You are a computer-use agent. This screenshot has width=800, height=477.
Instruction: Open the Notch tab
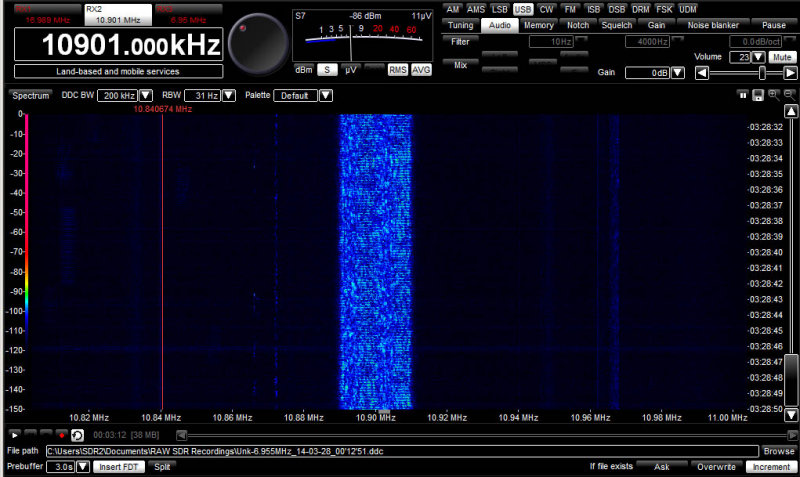tap(578, 25)
